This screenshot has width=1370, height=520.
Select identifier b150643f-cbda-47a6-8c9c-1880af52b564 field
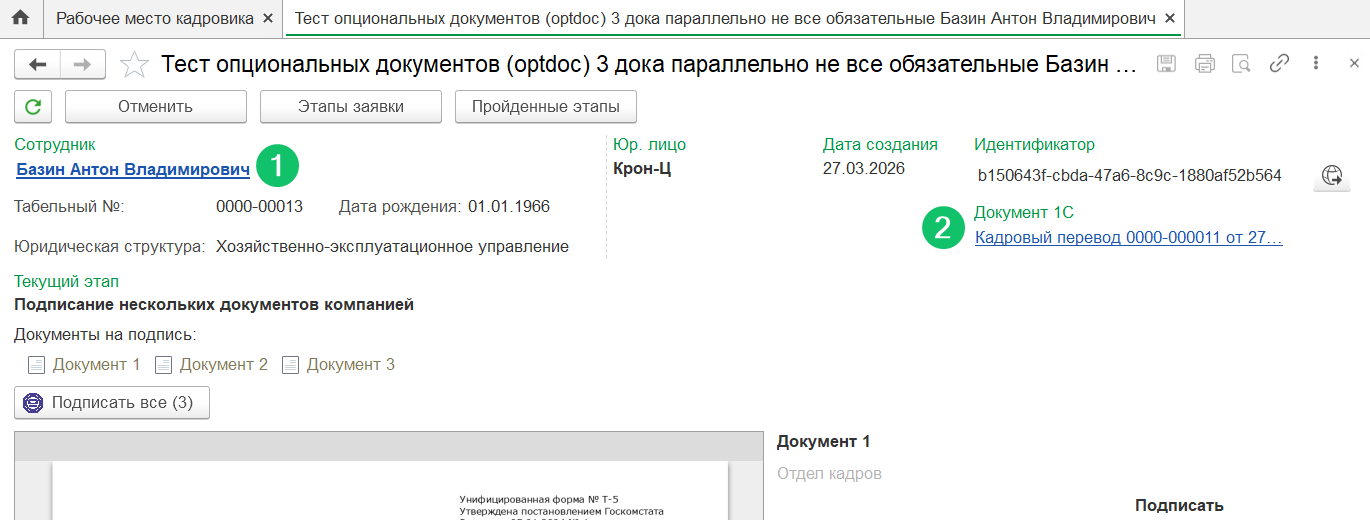pyautogui.click(x=1129, y=175)
